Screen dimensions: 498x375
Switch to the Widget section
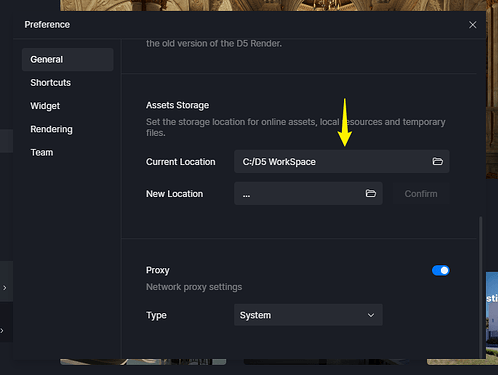tap(45, 106)
